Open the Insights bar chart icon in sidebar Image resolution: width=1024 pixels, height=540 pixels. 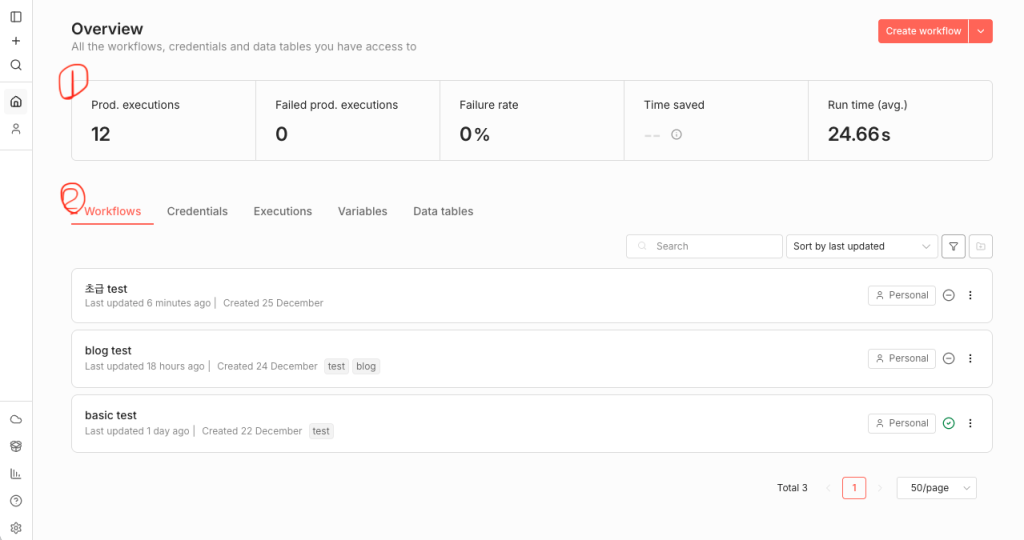click(x=16, y=474)
